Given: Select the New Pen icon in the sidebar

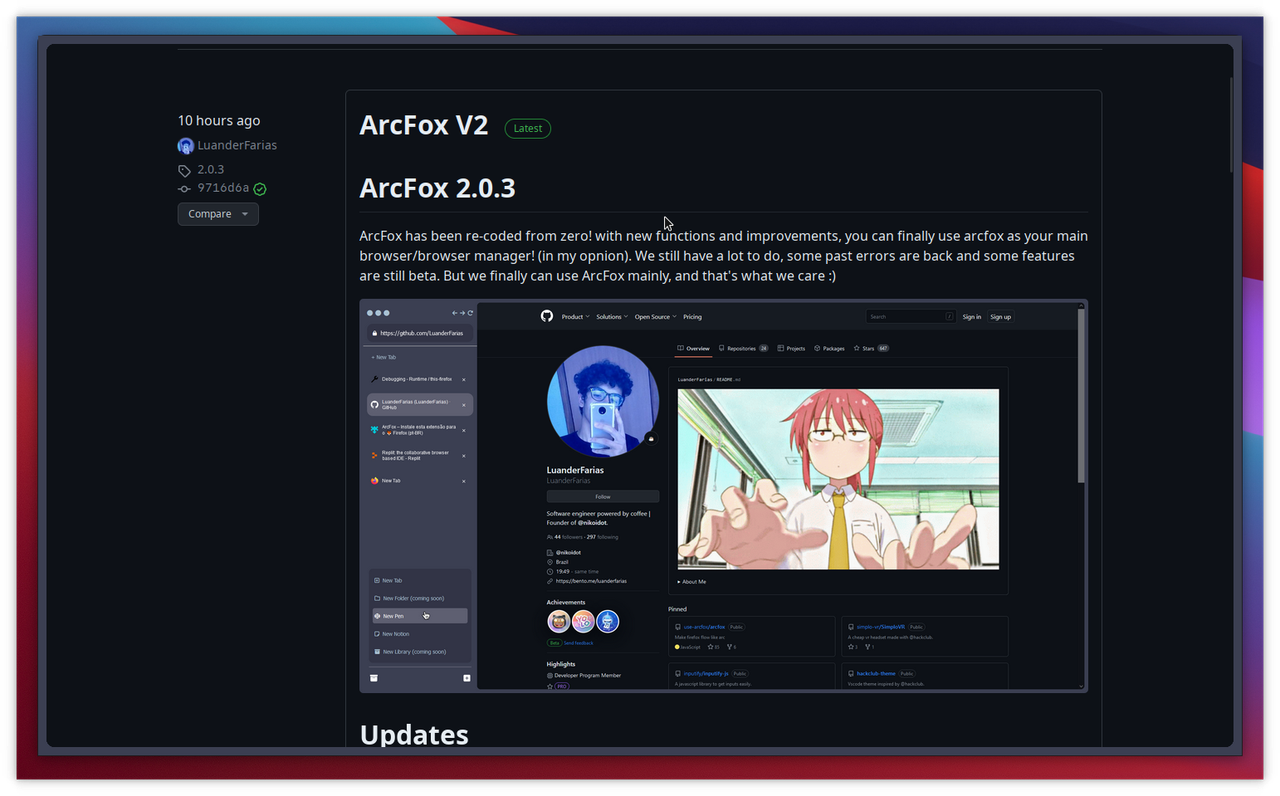Looking at the screenshot, I should 377,616.
